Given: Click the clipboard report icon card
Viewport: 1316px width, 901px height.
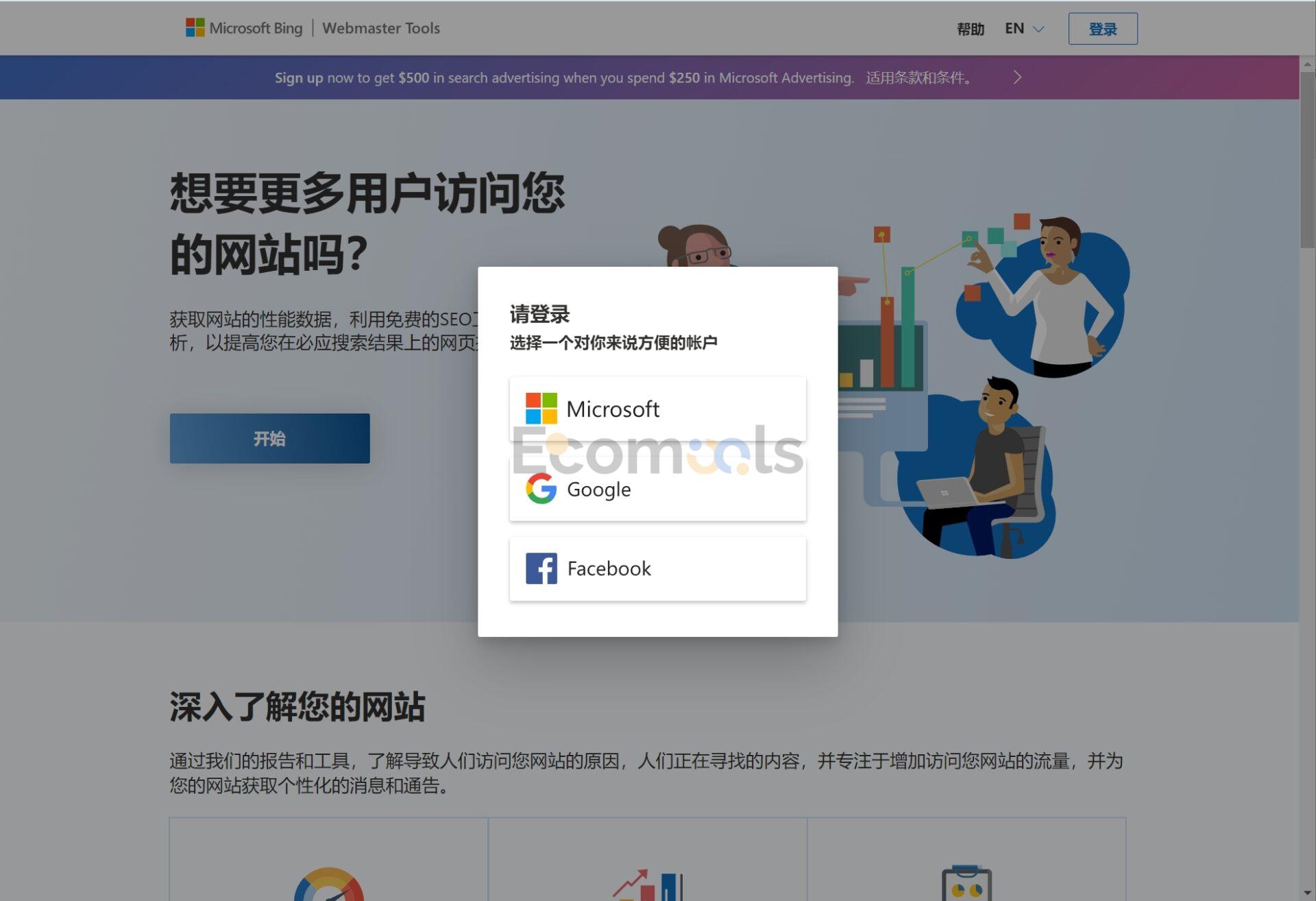Looking at the screenshot, I should [x=966, y=859].
